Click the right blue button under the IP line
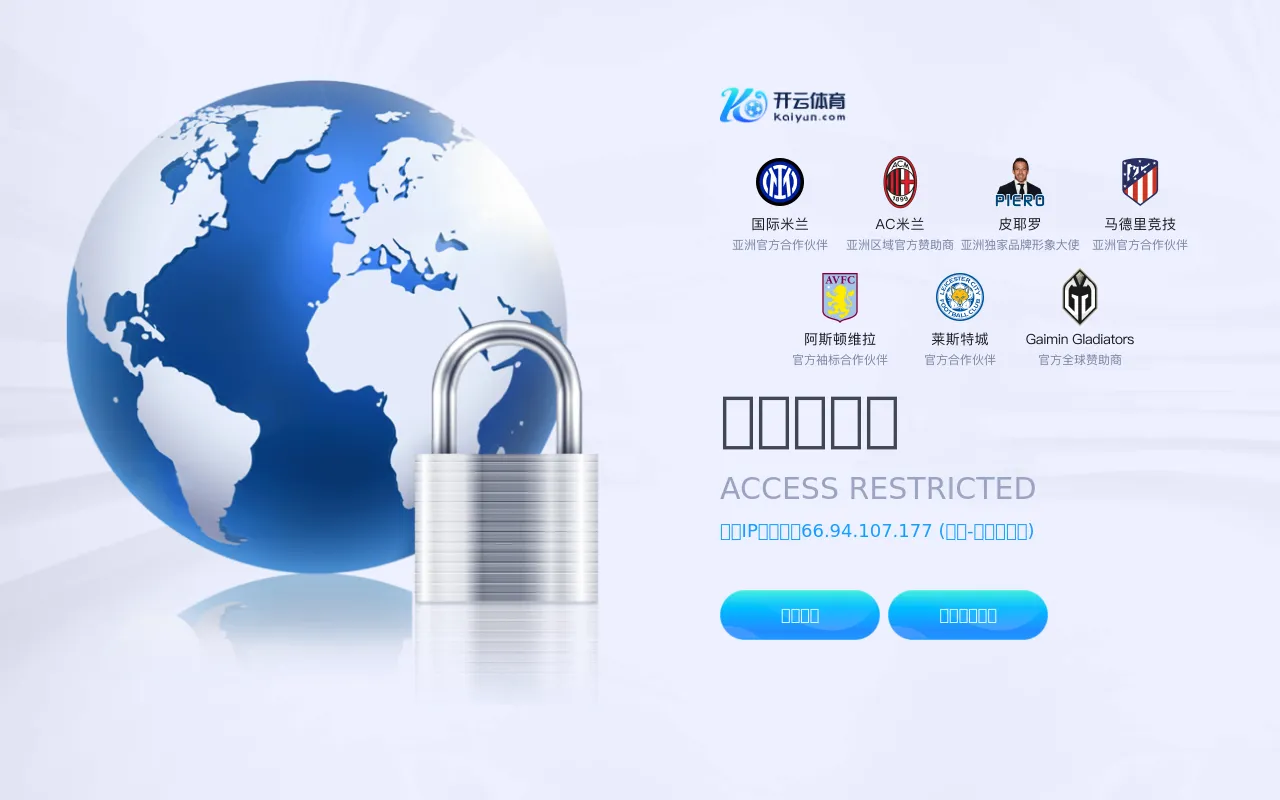This screenshot has height=800, width=1280. click(x=968, y=615)
